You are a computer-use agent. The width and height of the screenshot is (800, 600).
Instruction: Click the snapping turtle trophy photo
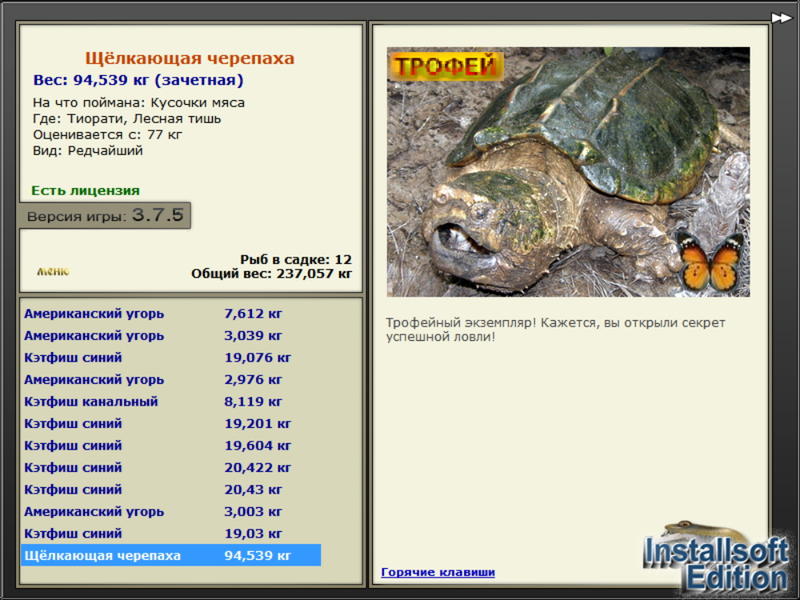(568, 172)
